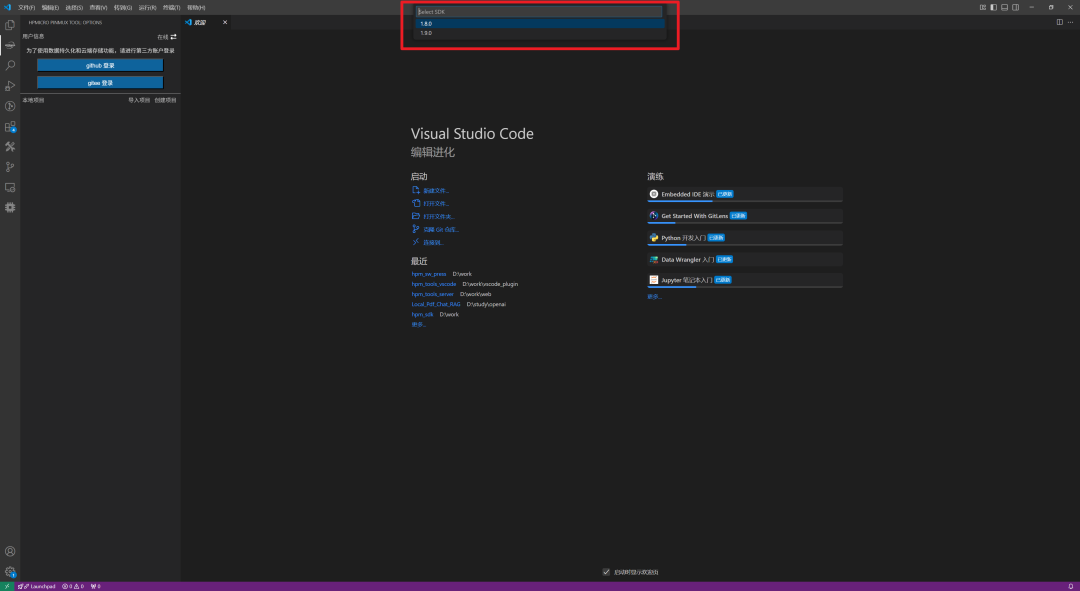Open the Explorer view in the activity bar
This screenshot has width=1080, height=591.
click(x=10, y=25)
